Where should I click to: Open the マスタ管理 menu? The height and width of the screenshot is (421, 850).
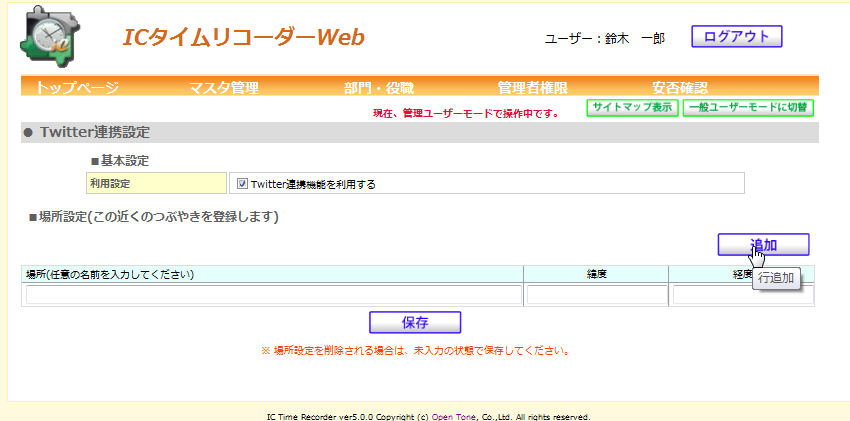coord(224,87)
